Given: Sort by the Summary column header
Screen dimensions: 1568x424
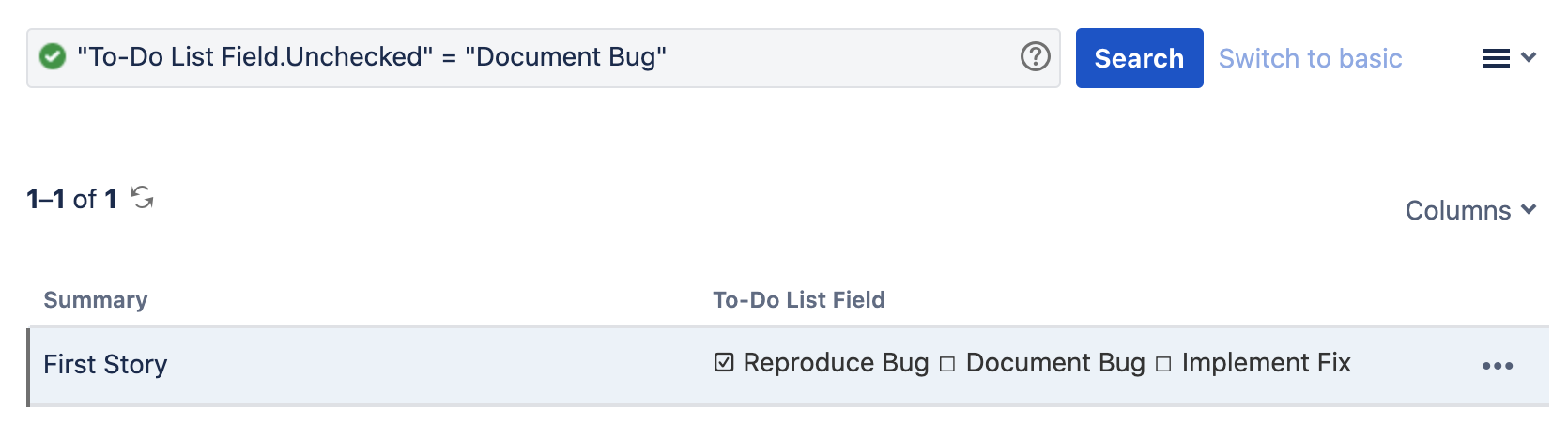Looking at the screenshot, I should point(96,300).
